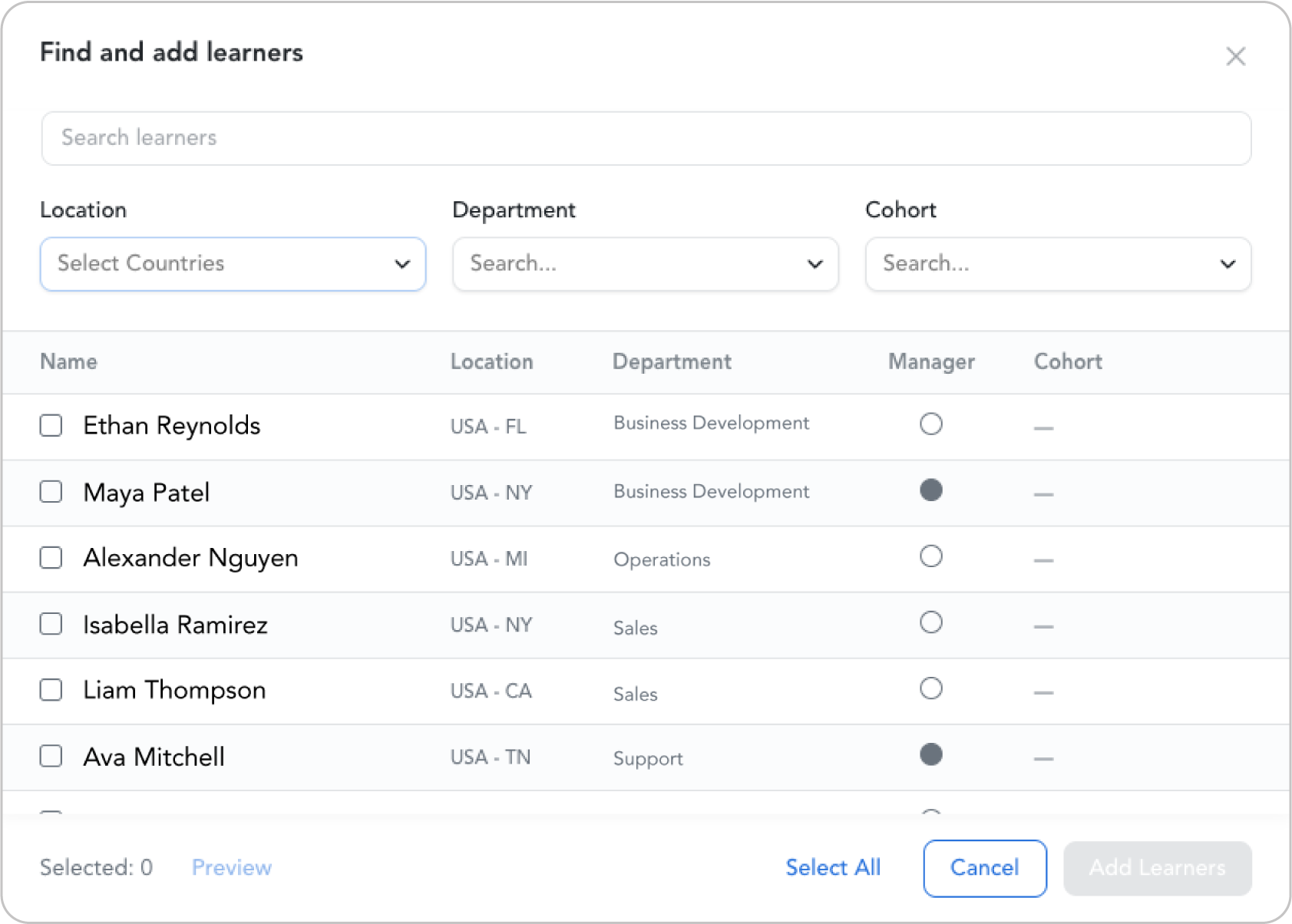Check the checkbox for Ethan Reynolds

coord(51,424)
